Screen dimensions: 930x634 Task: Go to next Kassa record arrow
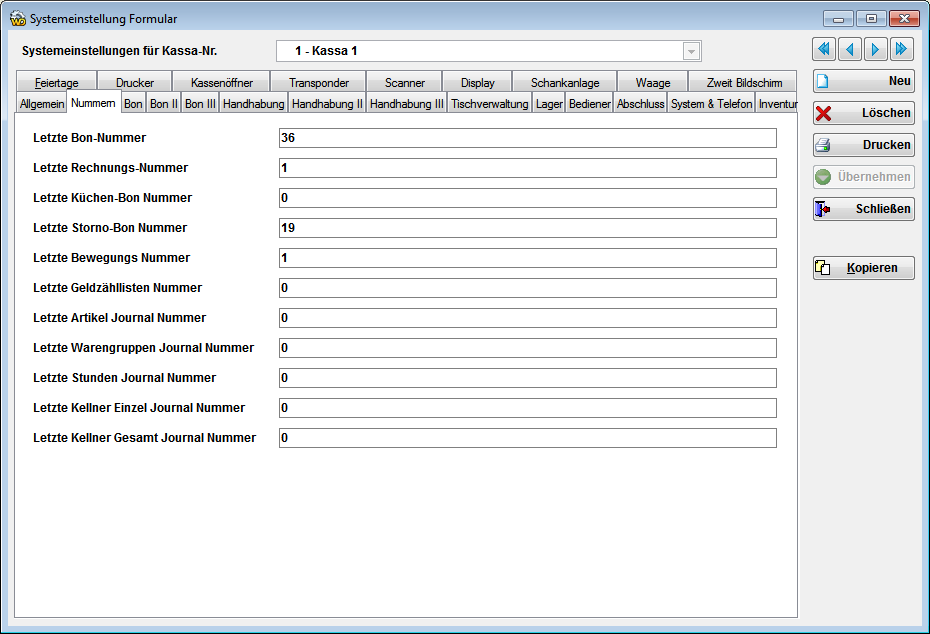[875, 49]
